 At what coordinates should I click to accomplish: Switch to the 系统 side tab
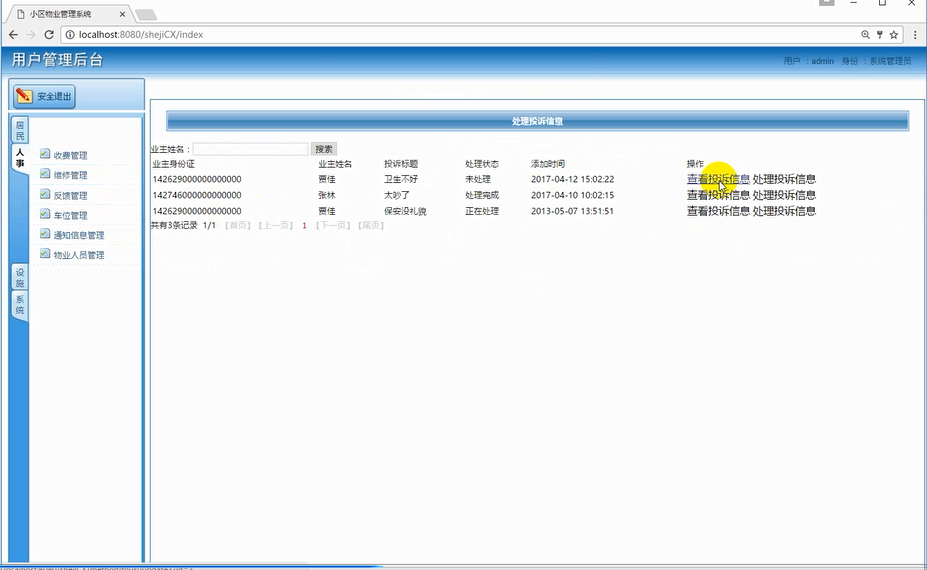(x=20, y=305)
